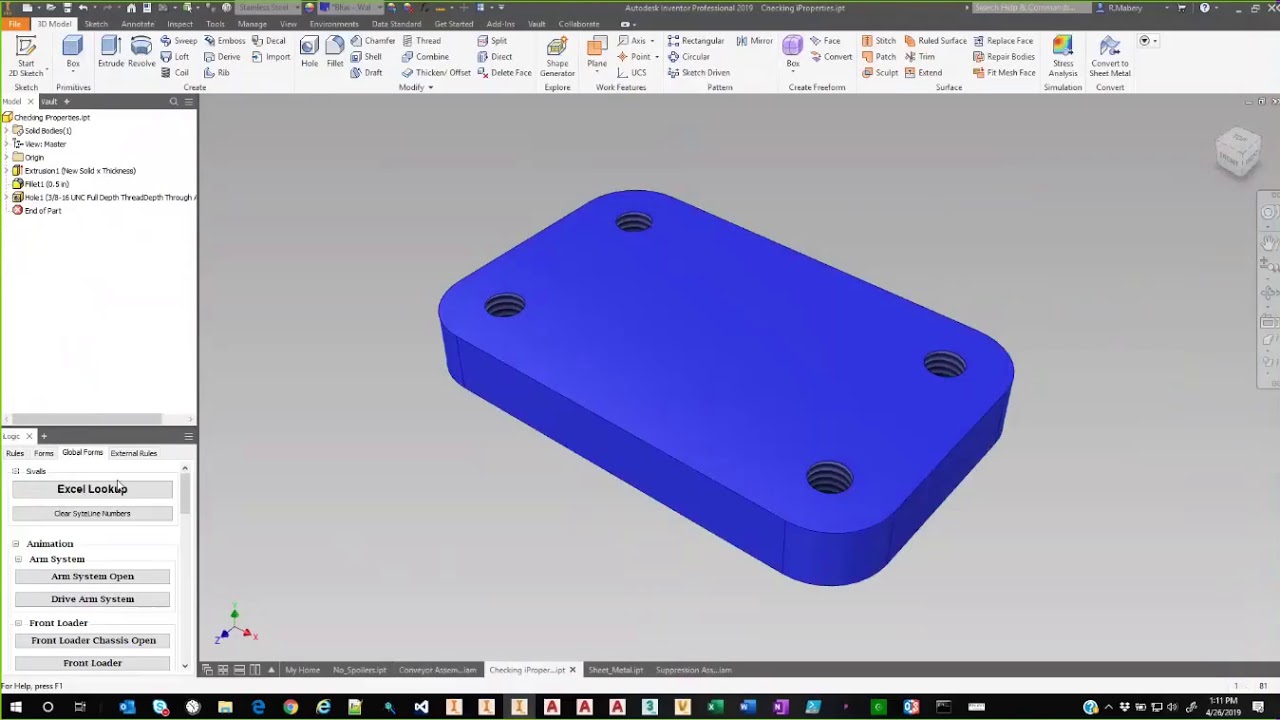Click the ViewCube in the viewport
This screenshot has height=720, width=1280.
(x=1239, y=152)
